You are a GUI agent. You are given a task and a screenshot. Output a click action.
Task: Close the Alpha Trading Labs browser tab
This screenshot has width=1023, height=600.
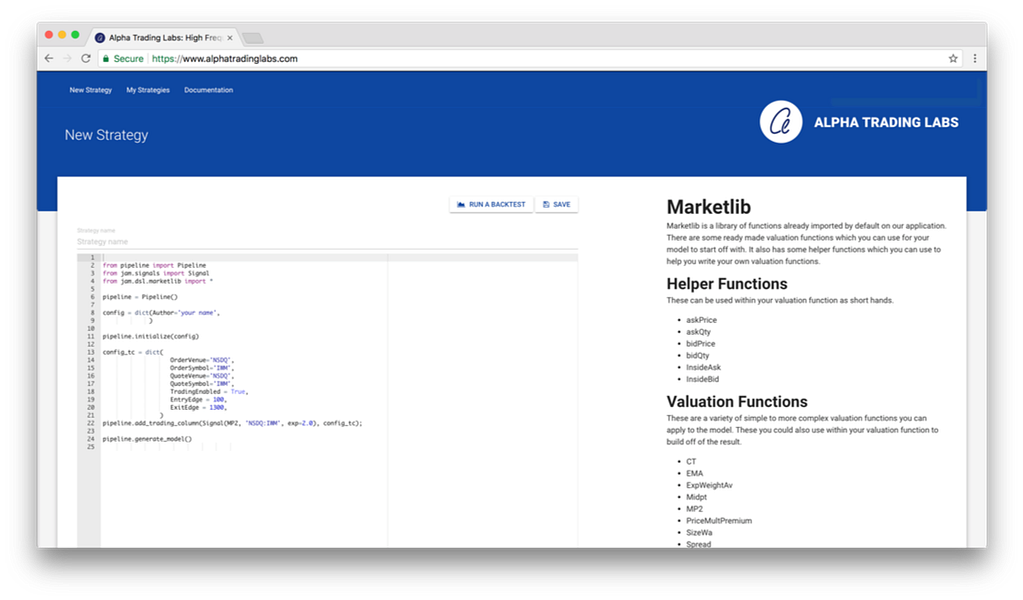(230, 38)
